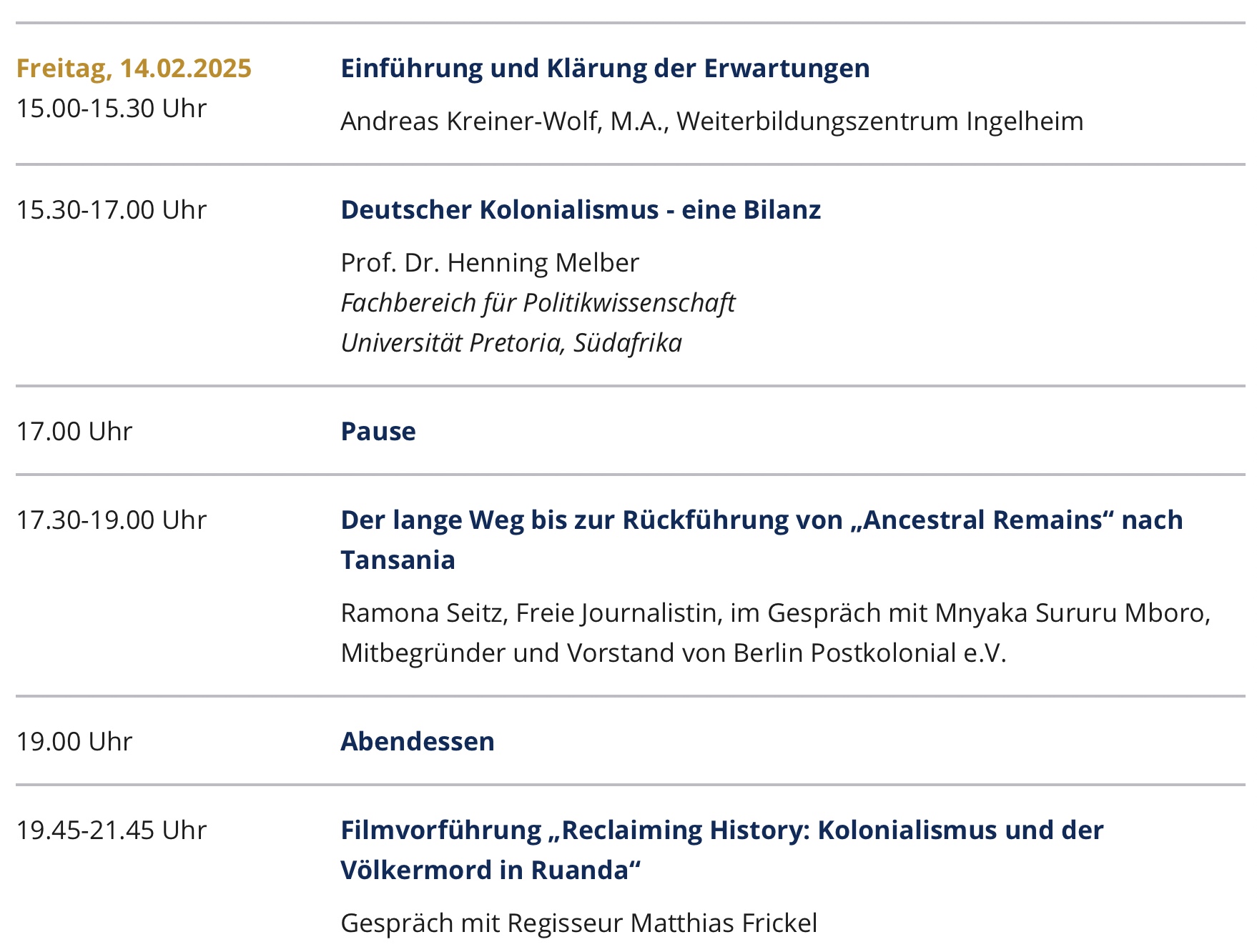Click the Pause heading
Viewport: 1257px width, 952px height.
pos(378,432)
